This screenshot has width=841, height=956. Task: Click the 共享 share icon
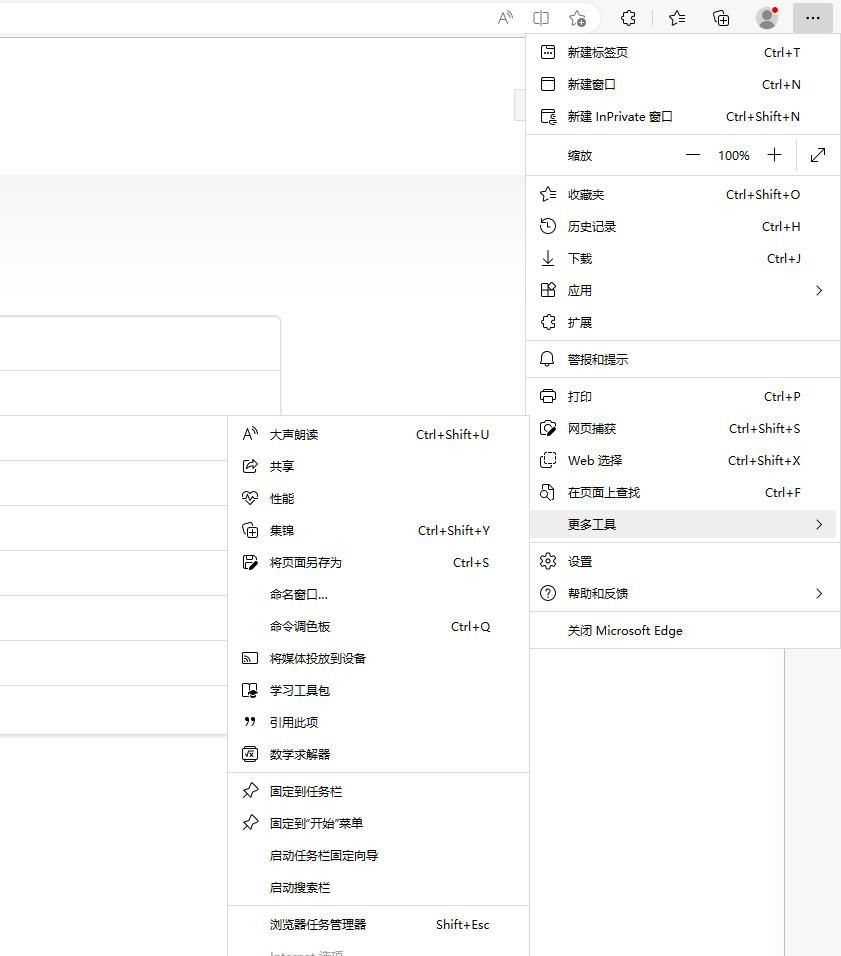coord(250,466)
